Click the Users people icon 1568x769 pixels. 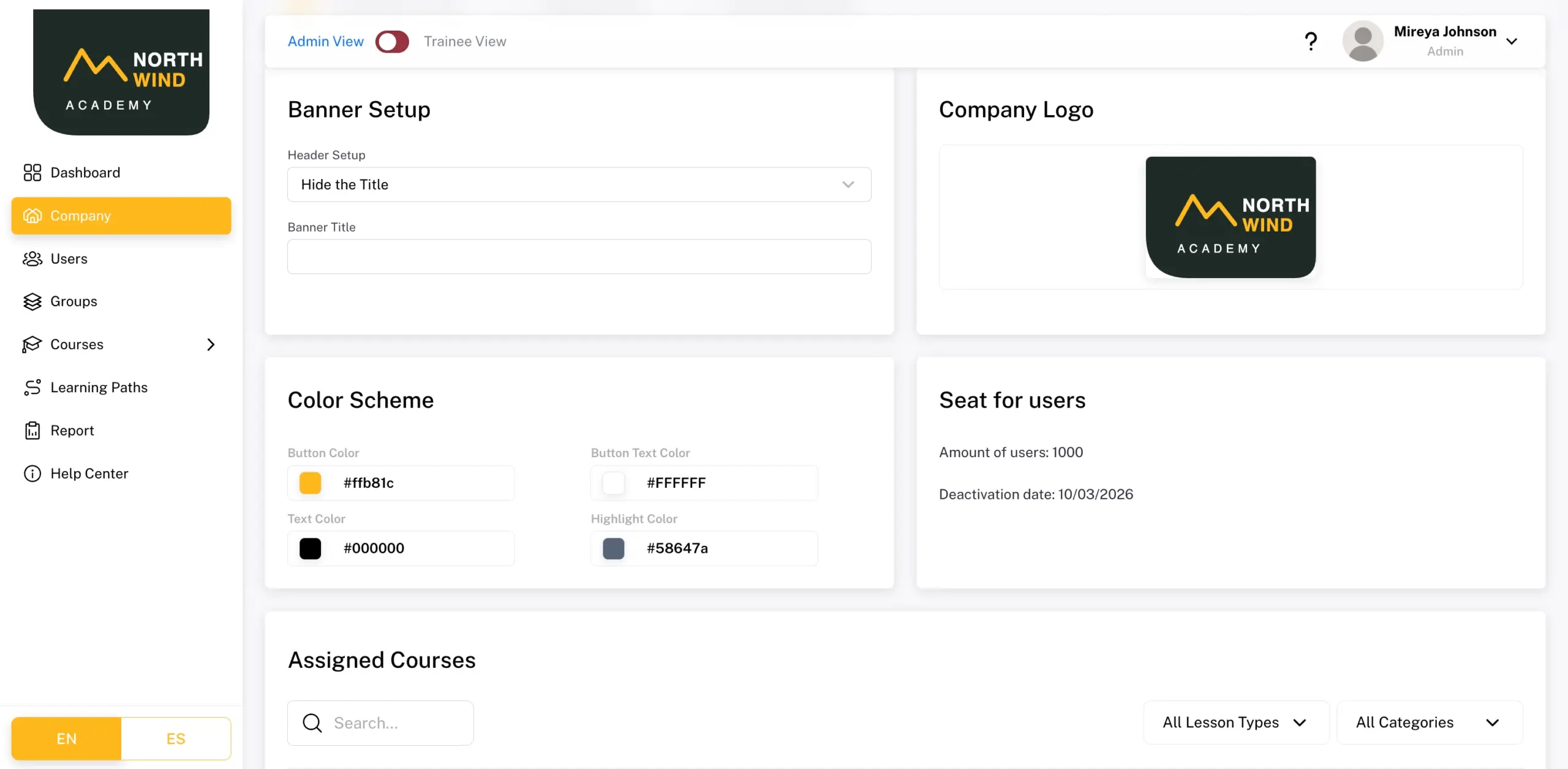tap(32, 259)
